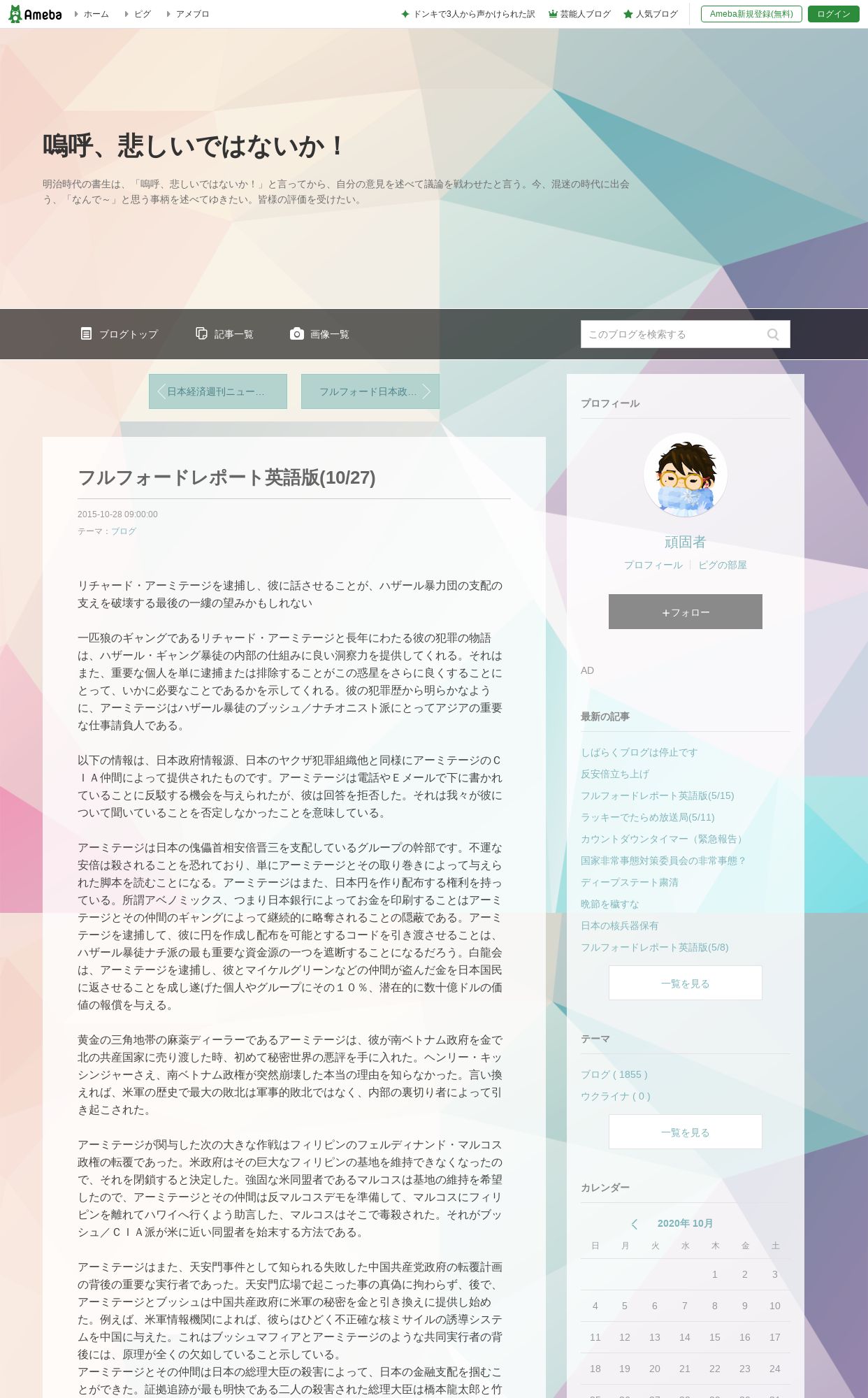Click the 頑固者 profile avatar

tap(686, 475)
